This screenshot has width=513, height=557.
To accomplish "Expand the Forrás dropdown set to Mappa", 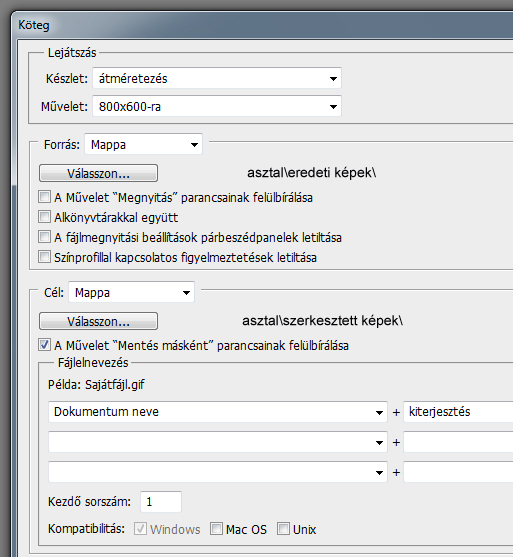I will [143, 144].
